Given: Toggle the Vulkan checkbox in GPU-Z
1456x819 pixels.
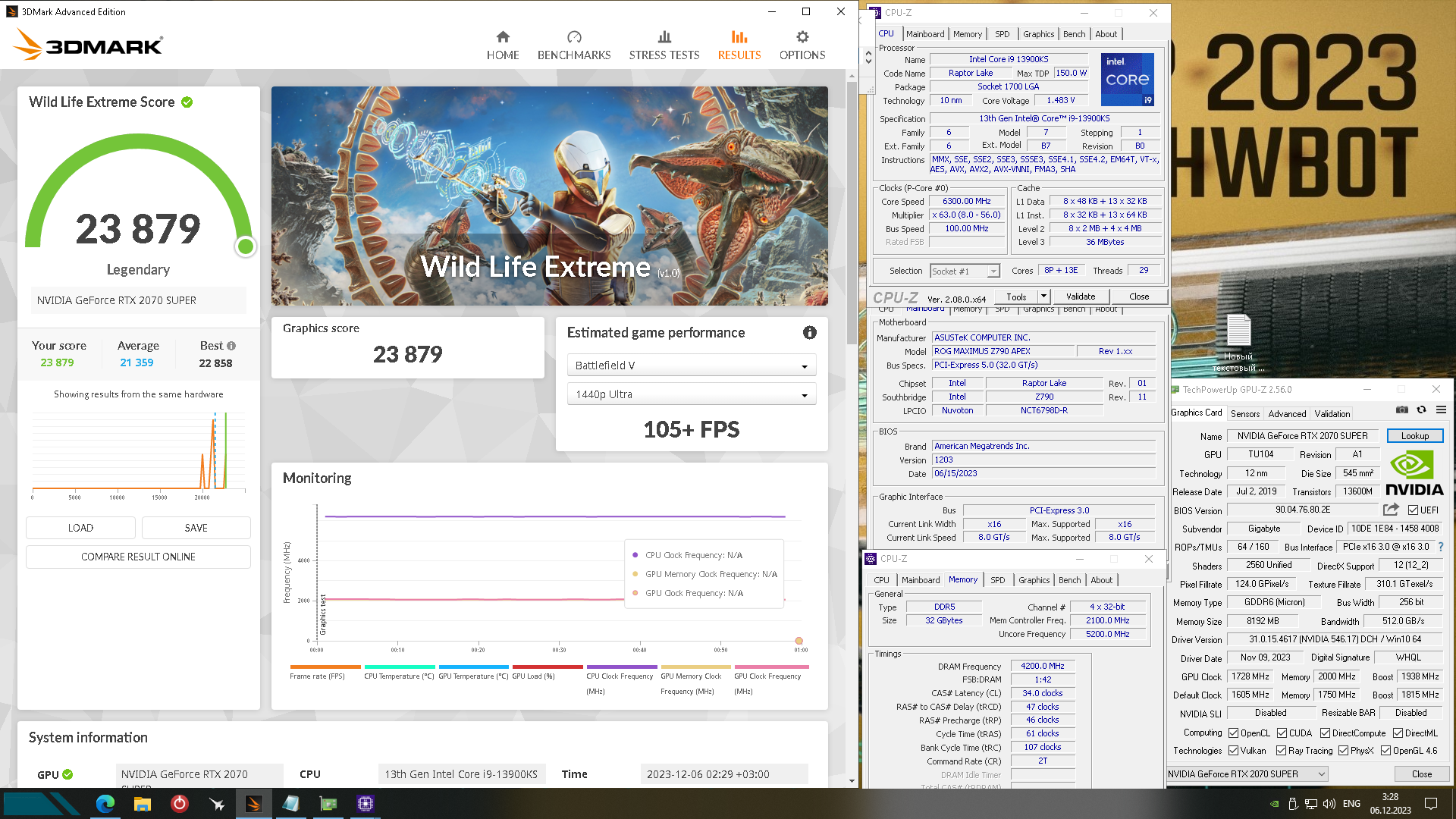Looking at the screenshot, I should pyautogui.click(x=1234, y=751).
